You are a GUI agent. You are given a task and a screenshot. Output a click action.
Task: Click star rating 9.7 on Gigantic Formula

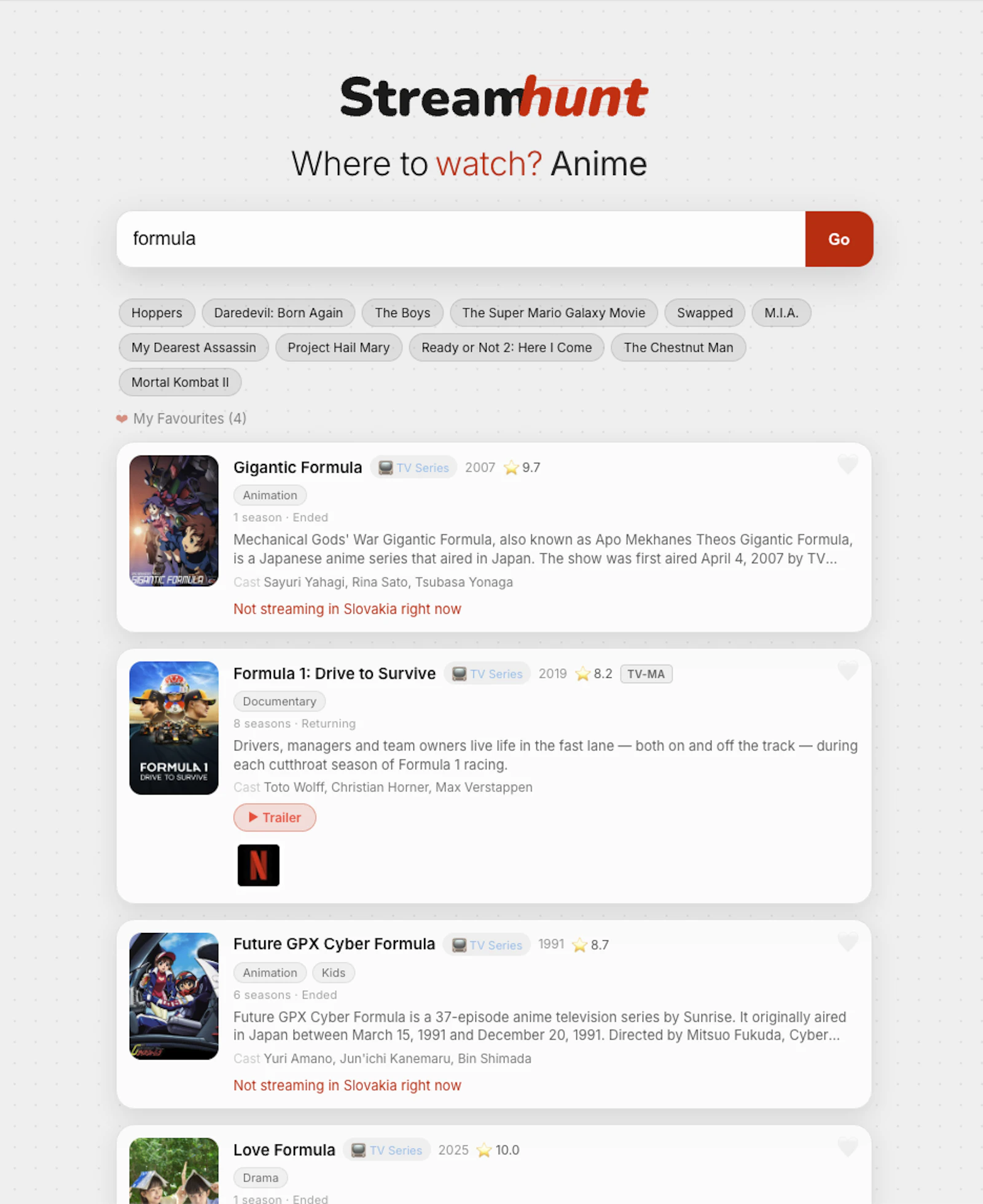point(522,468)
